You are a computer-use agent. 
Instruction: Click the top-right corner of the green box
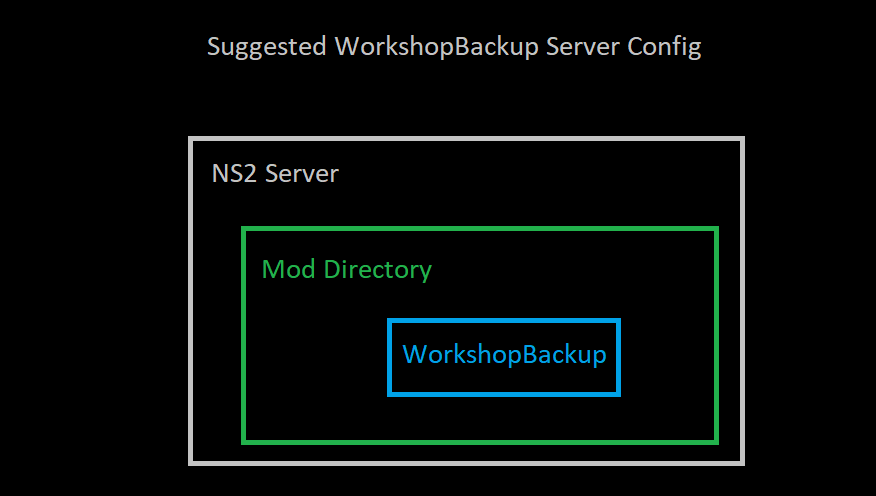pos(716,230)
